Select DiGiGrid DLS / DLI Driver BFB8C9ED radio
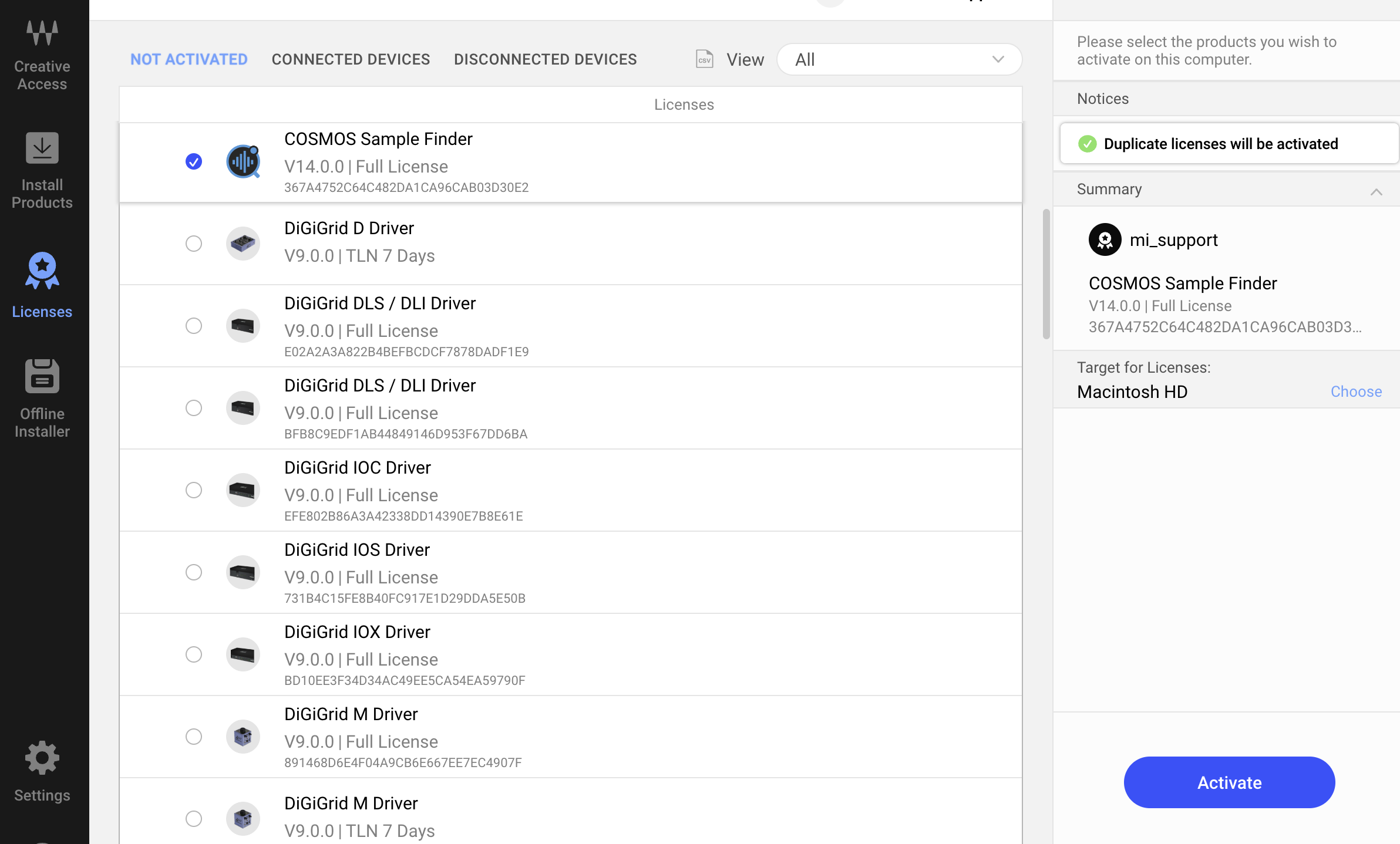Screen dimensions: 1400x844 click(x=194, y=408)
